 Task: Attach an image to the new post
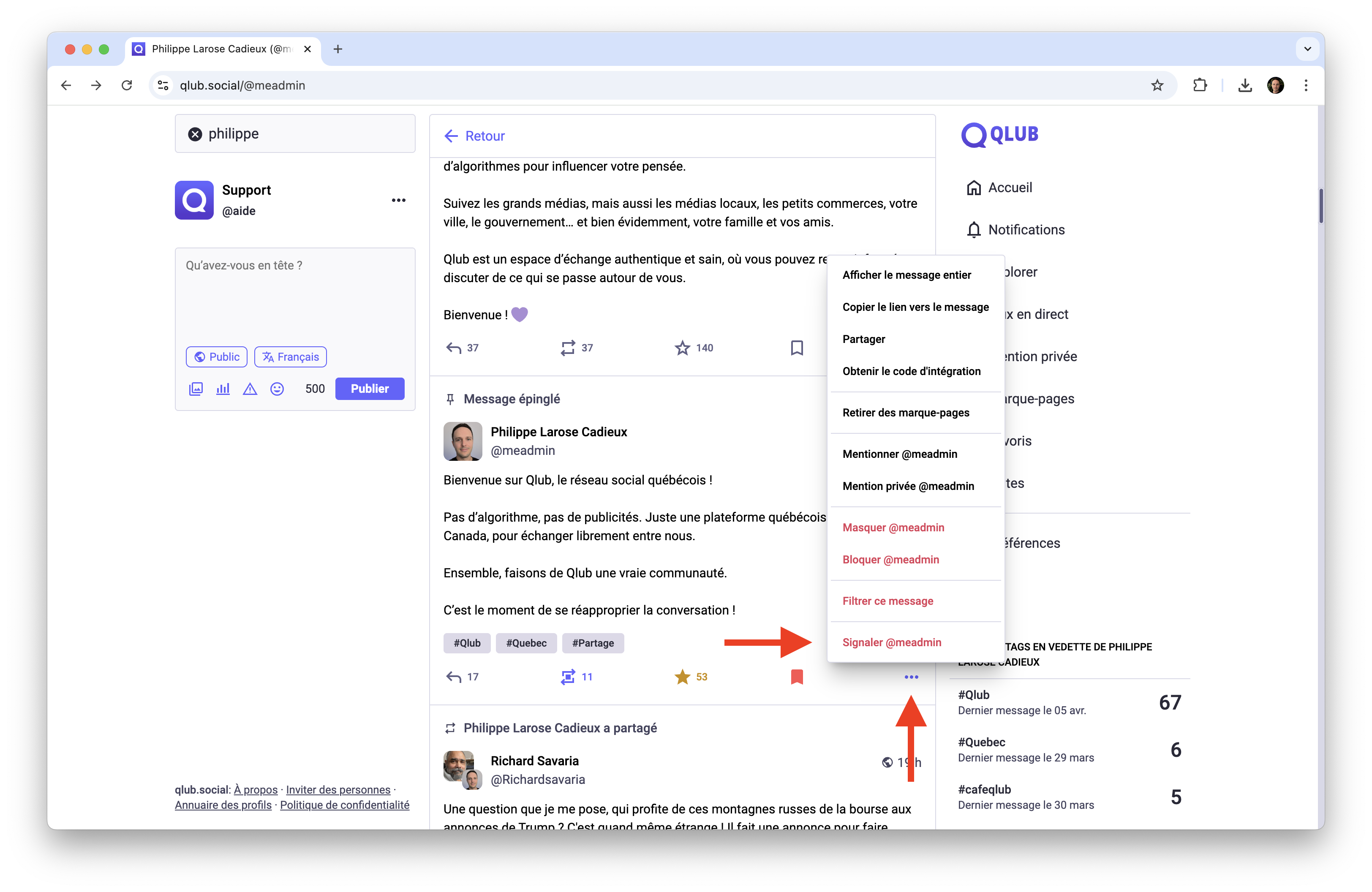(x=196, y=389)
